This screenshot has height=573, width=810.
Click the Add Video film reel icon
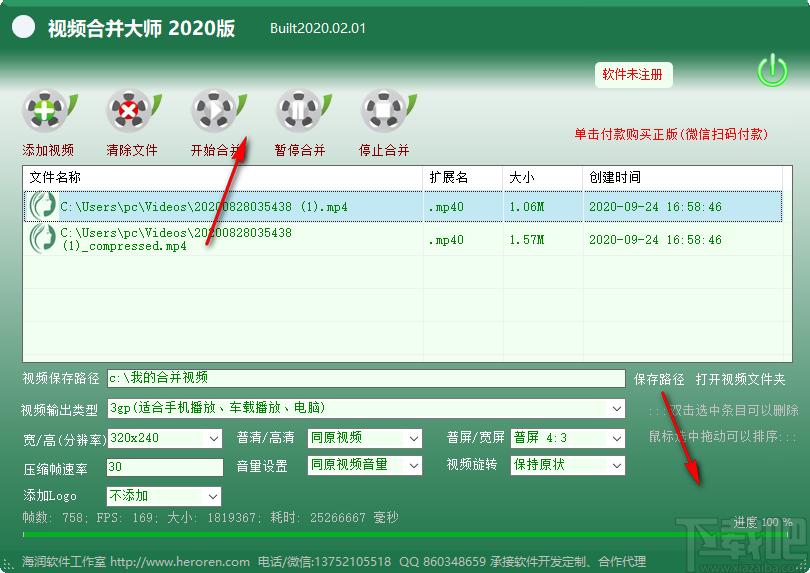(x=48, y=110)
